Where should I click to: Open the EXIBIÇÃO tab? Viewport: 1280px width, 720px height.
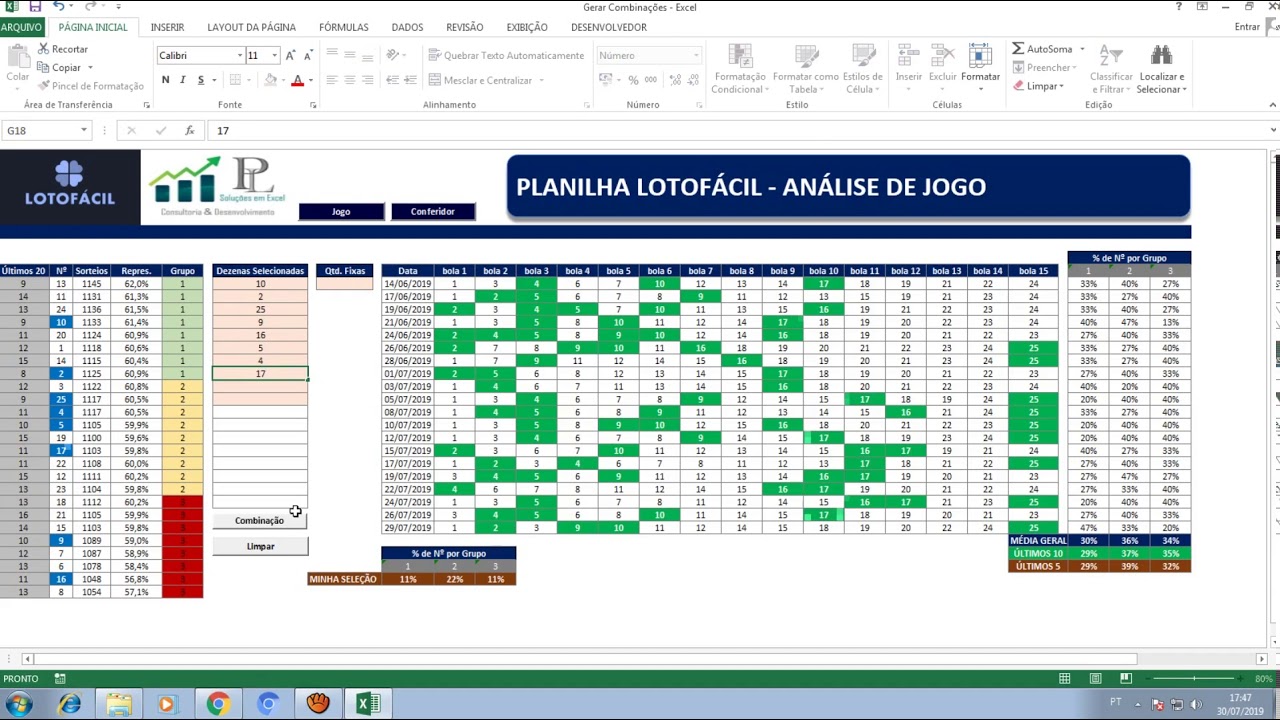(527, 27)
